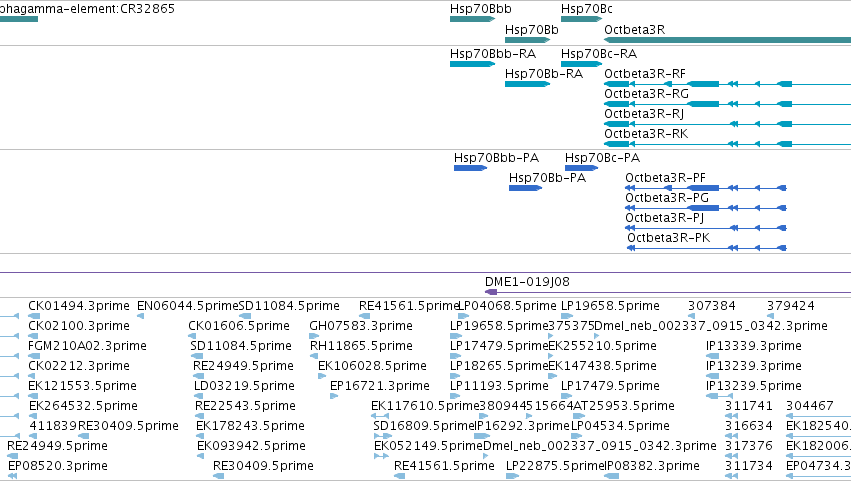Click the Hsp70Bb-RA transcript
This screenshot has height=481, width=851.
(543, 74)
